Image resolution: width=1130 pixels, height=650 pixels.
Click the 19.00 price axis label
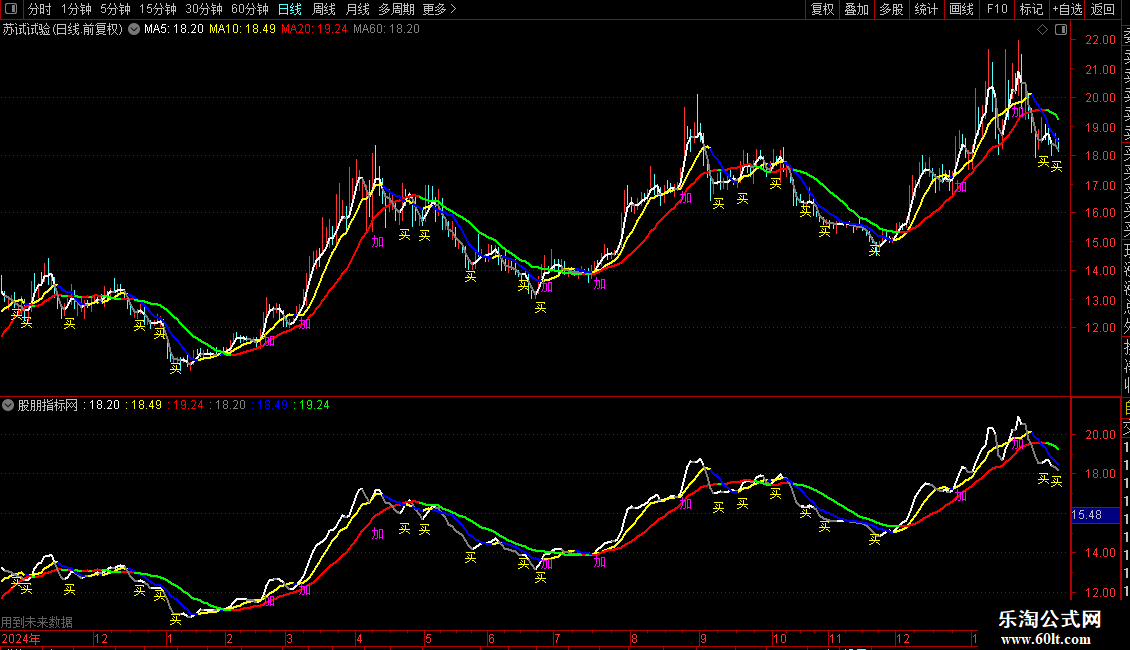pyautogui.click(x=1100, y=128)
